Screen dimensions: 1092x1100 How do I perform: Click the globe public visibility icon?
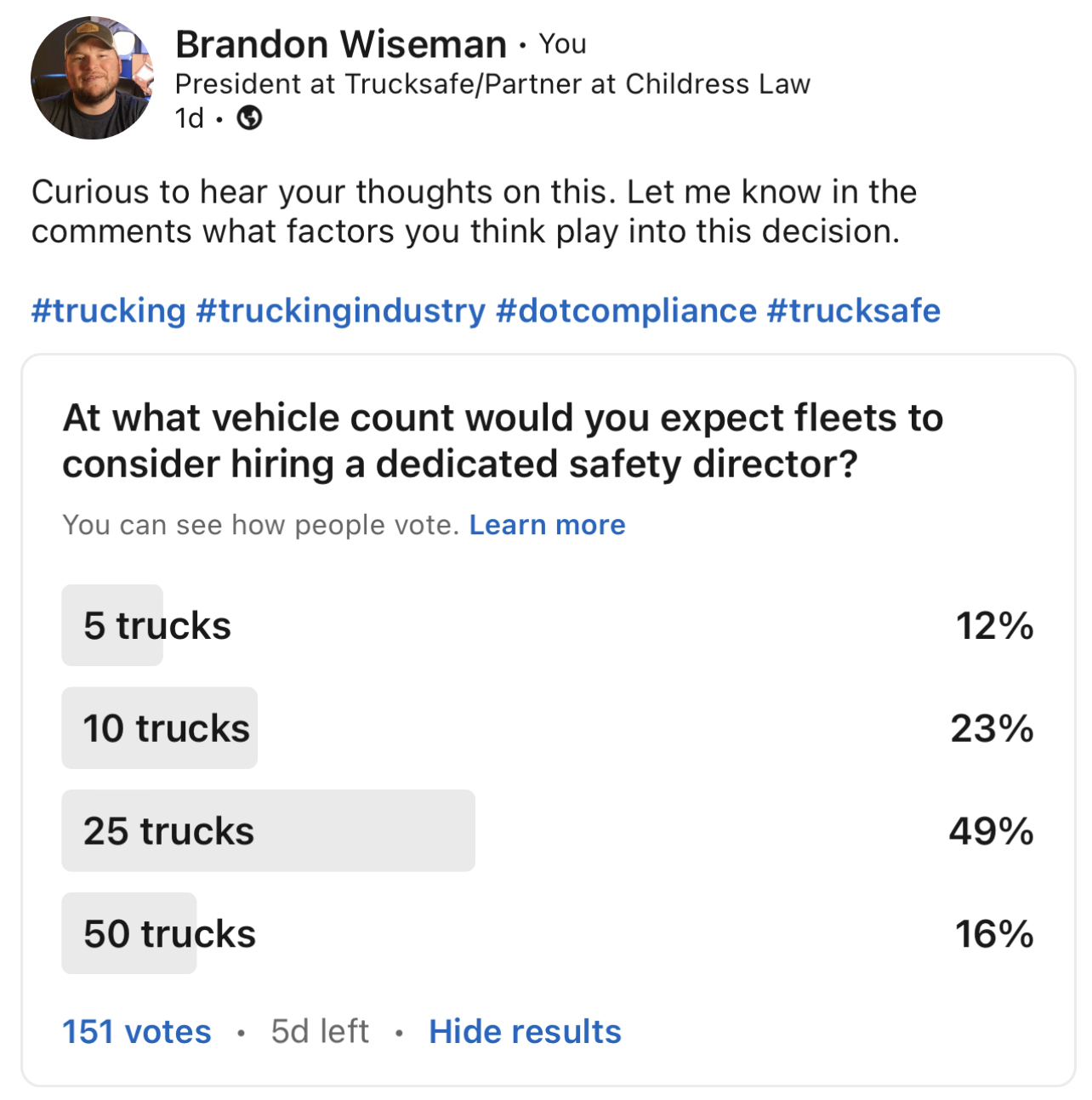coord(249,117)
